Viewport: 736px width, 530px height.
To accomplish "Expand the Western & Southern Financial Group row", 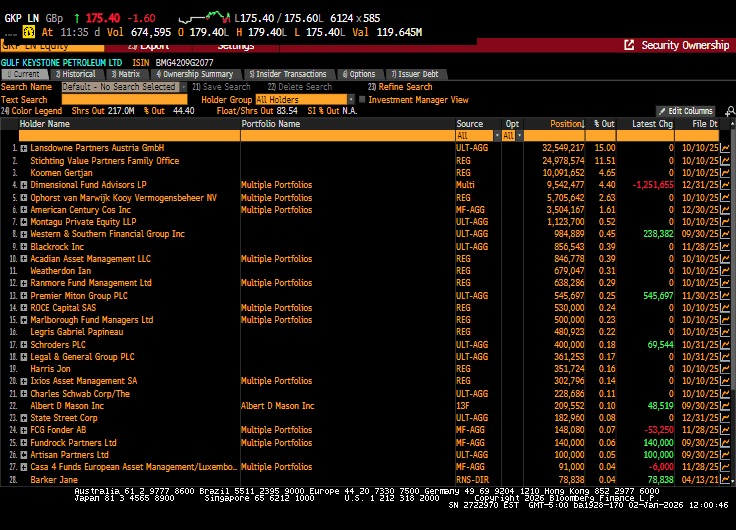I will 23,234.
